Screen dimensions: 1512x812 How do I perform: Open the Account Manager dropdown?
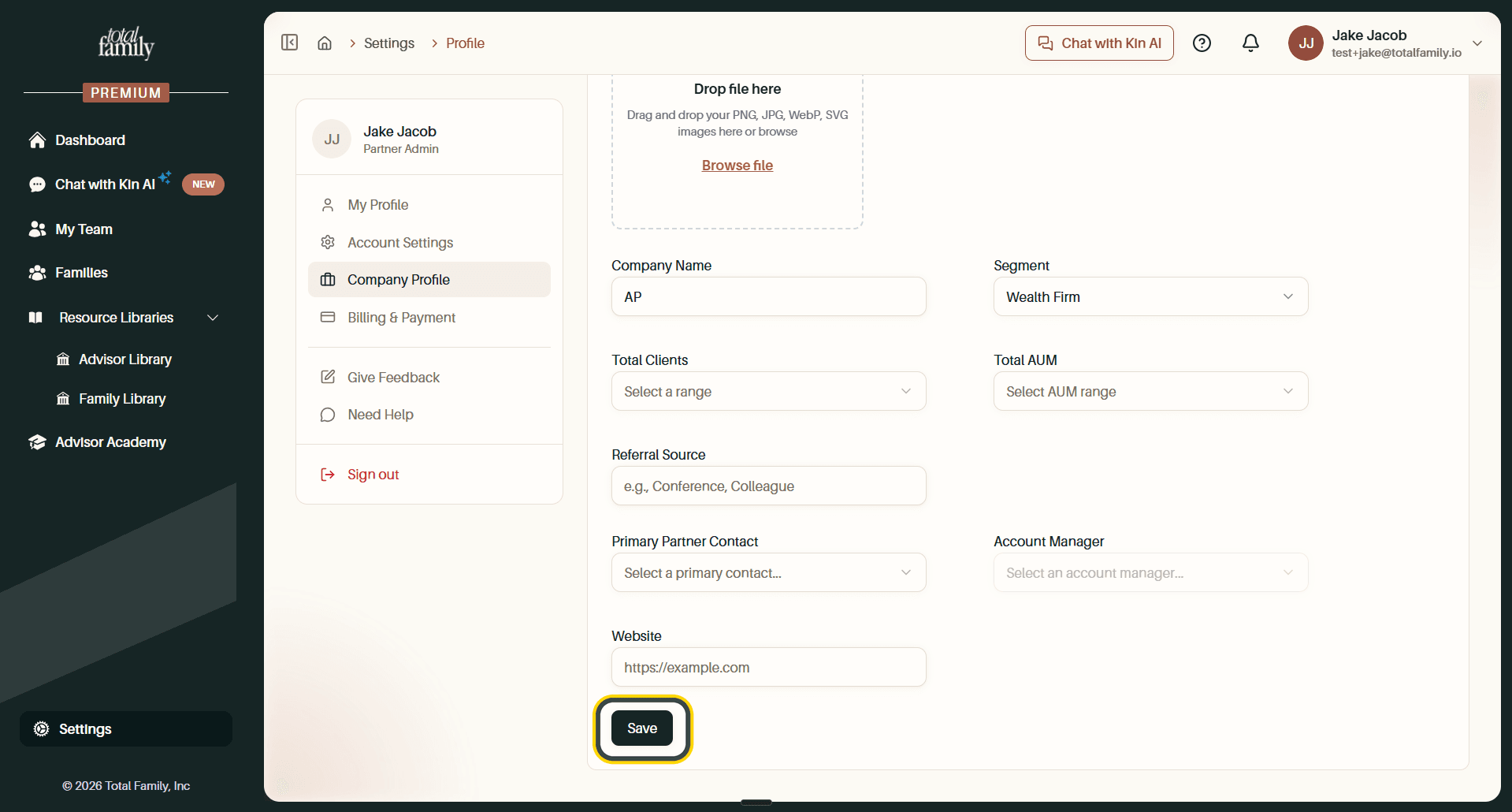pos(1150,572)
